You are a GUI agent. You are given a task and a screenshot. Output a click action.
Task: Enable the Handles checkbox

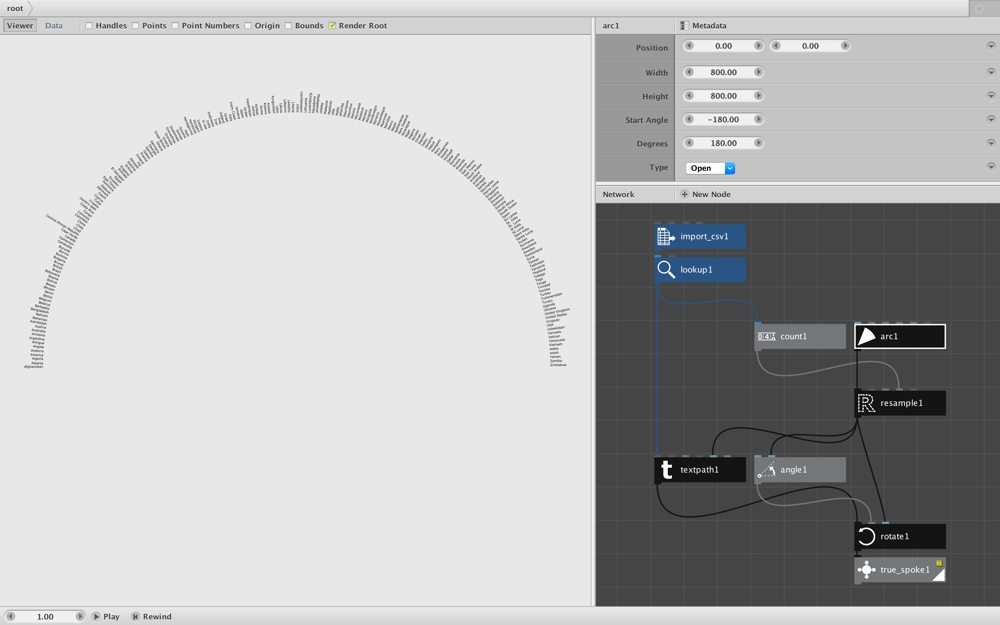click(x=89, y=26)
